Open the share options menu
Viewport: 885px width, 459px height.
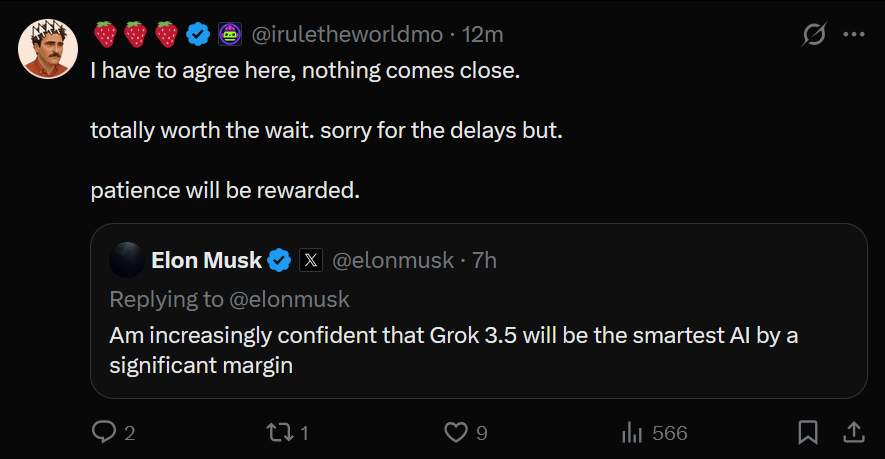pos(854,432)
